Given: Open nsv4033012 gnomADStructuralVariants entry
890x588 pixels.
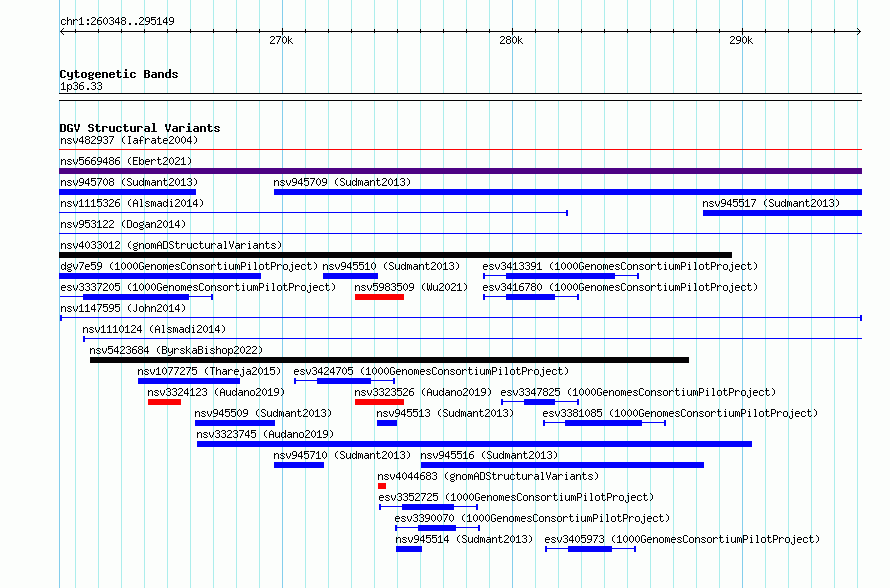Looking at the screenshot, I should click(171, 245).
